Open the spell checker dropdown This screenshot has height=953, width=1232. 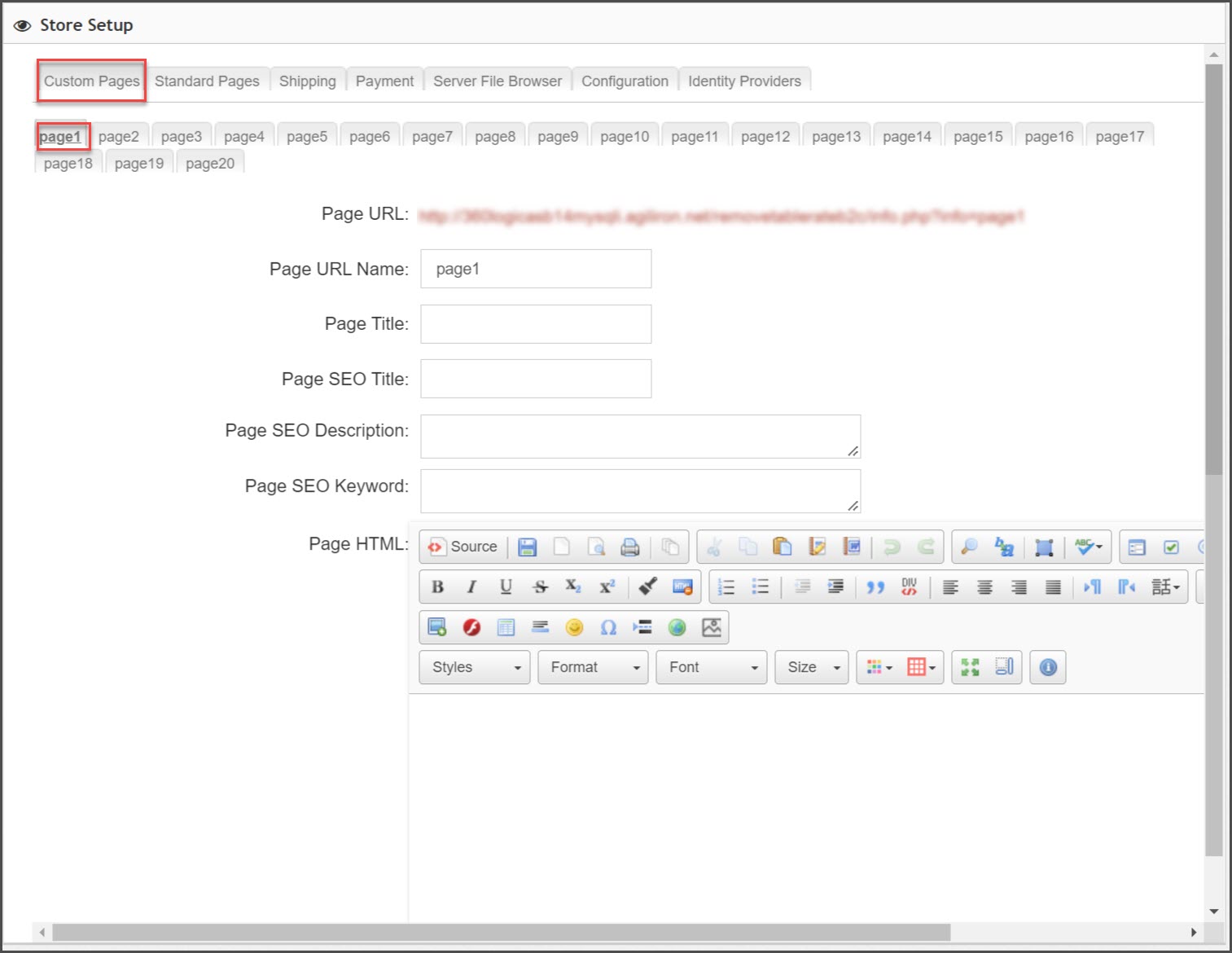(x=1089, y=547)
